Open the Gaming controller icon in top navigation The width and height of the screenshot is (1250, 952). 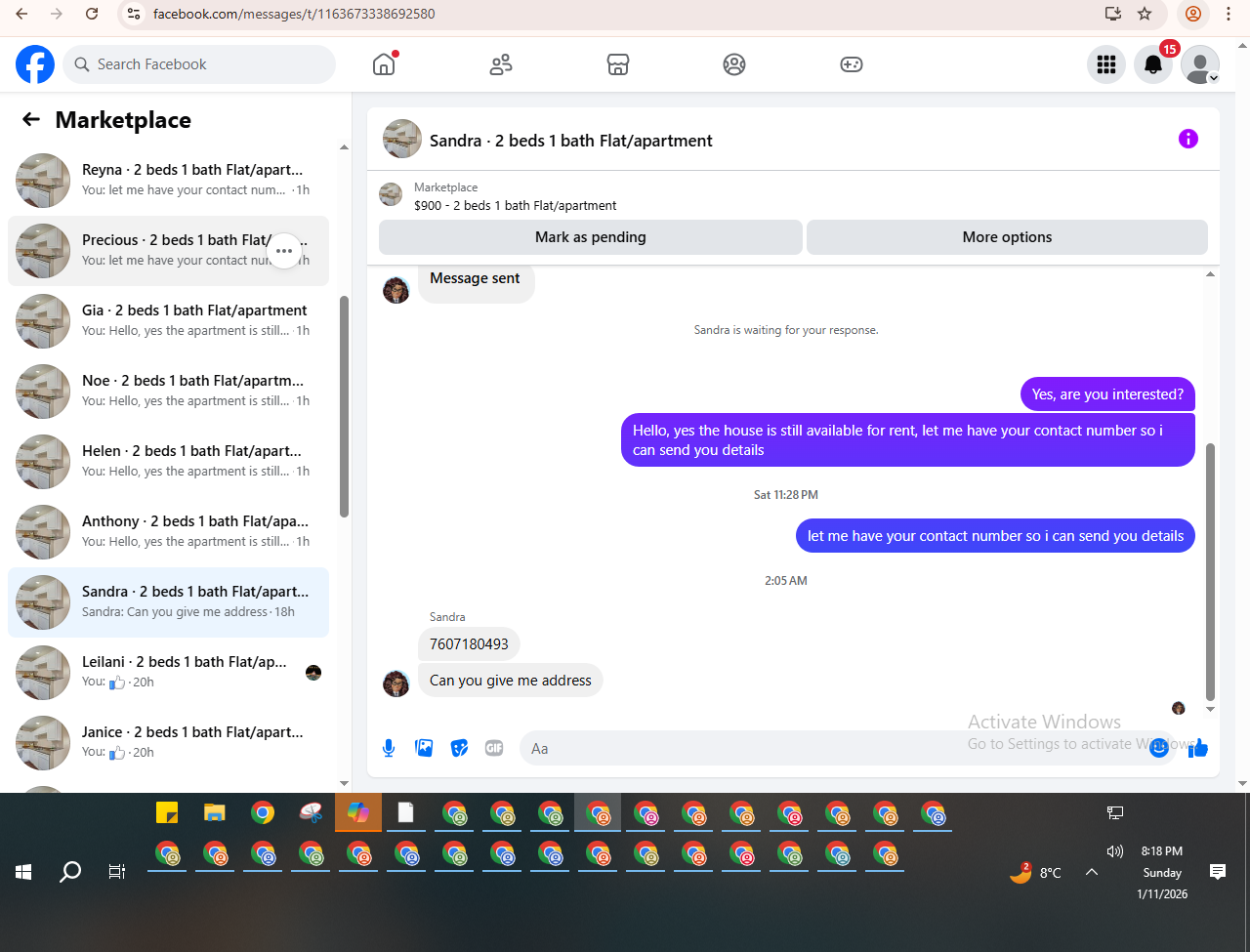(852, 64)
